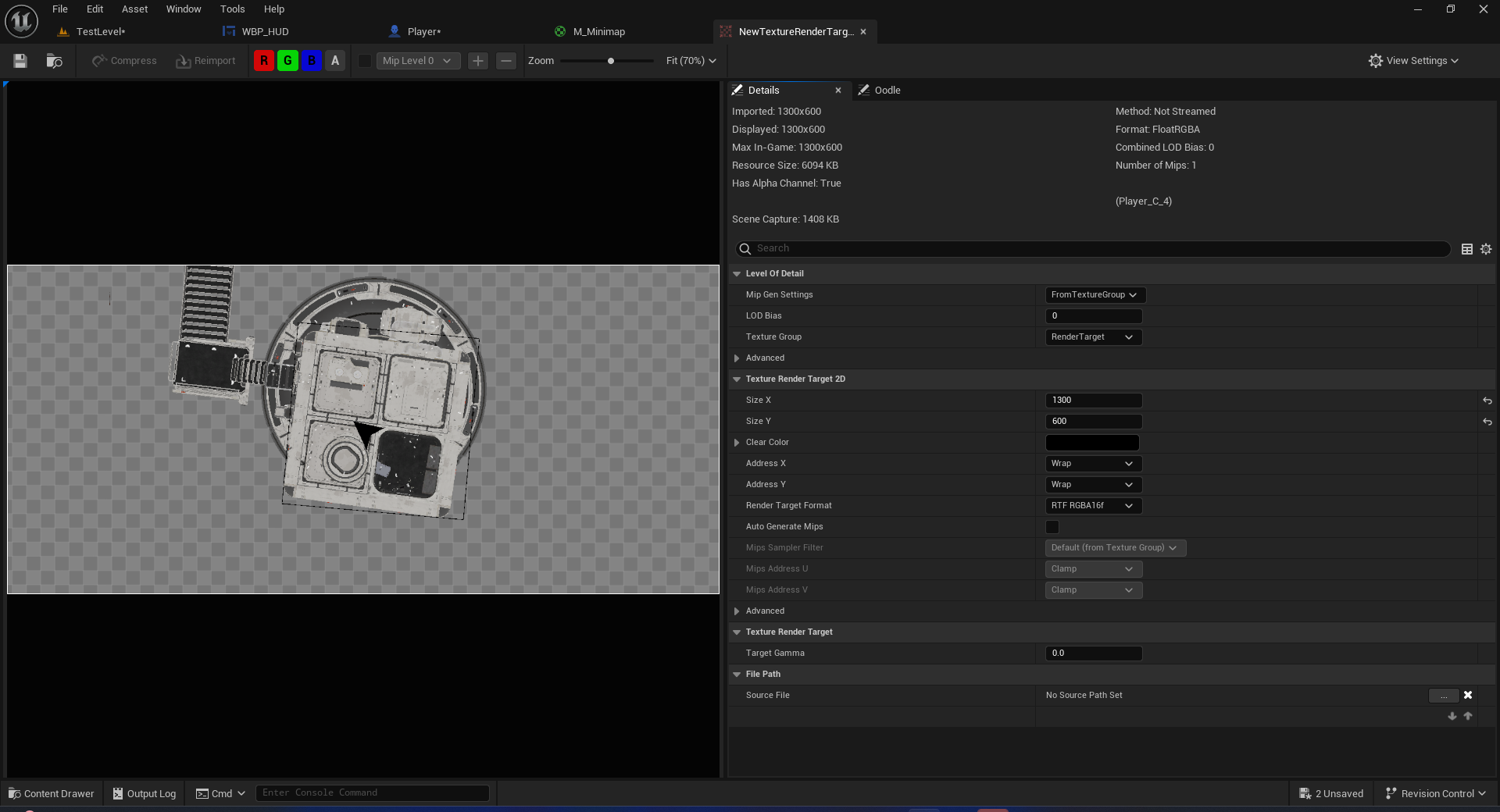The height and width of the screenshot is (812, 1500).
Task: Toggle the Blue channel
Action: (x=312, y=61)
